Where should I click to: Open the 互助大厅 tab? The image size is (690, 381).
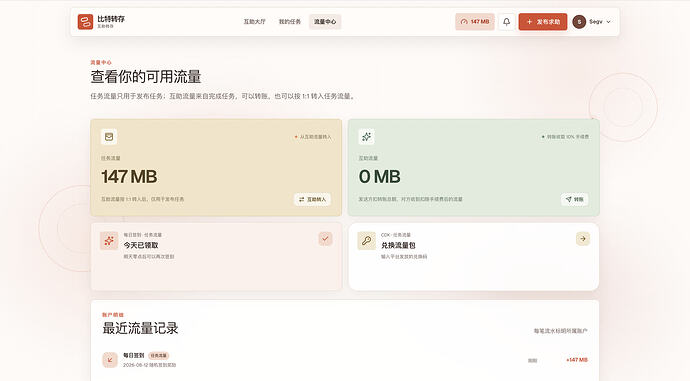click(254, 22)
